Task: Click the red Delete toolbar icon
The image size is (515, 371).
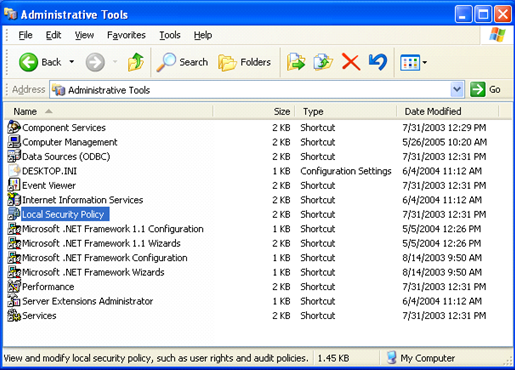Action: (x=351, y=62)
